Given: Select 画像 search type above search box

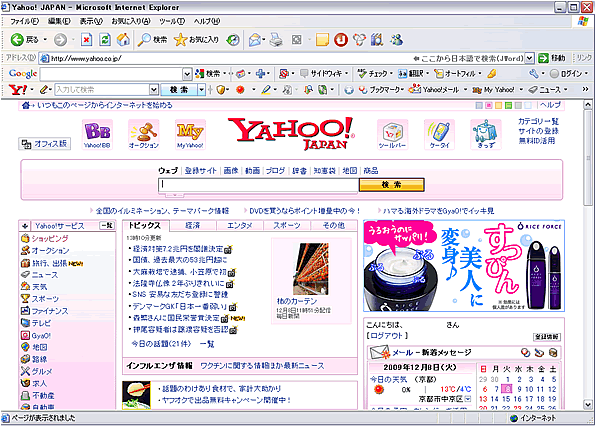Looking at the screenshot, I should click(x=231, y=171).
